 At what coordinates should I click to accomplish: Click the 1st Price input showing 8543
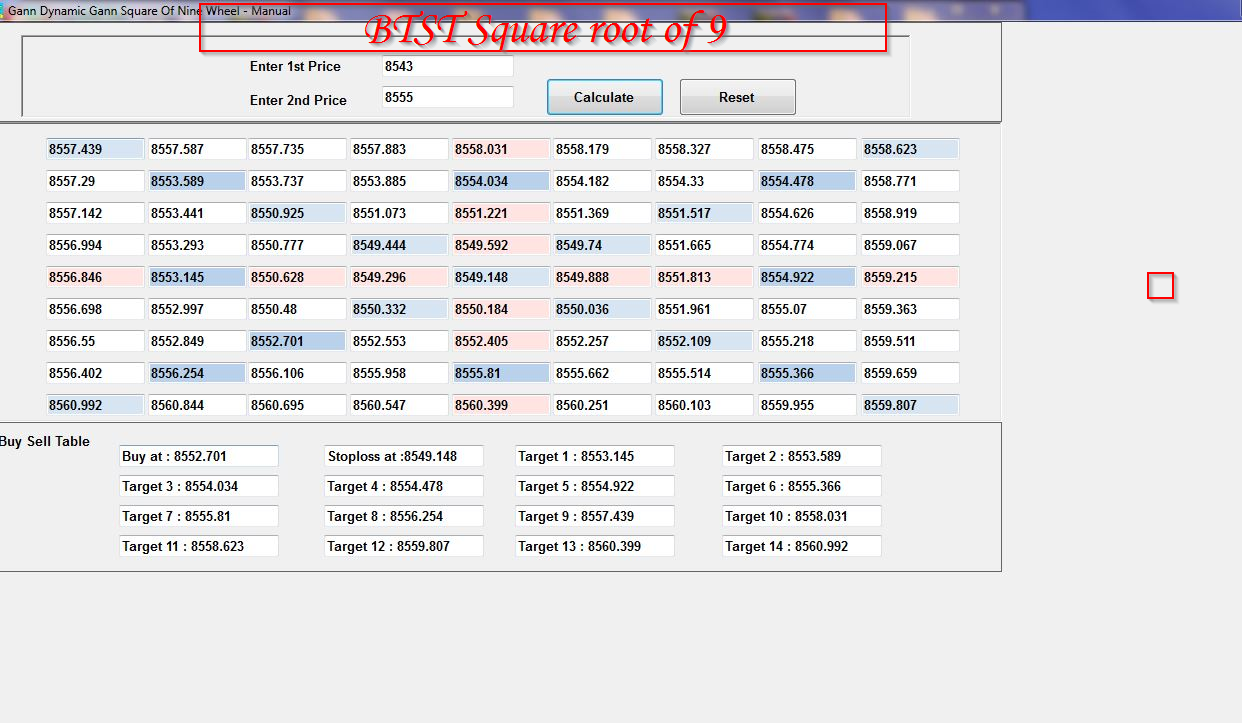[x=446, y=66]
